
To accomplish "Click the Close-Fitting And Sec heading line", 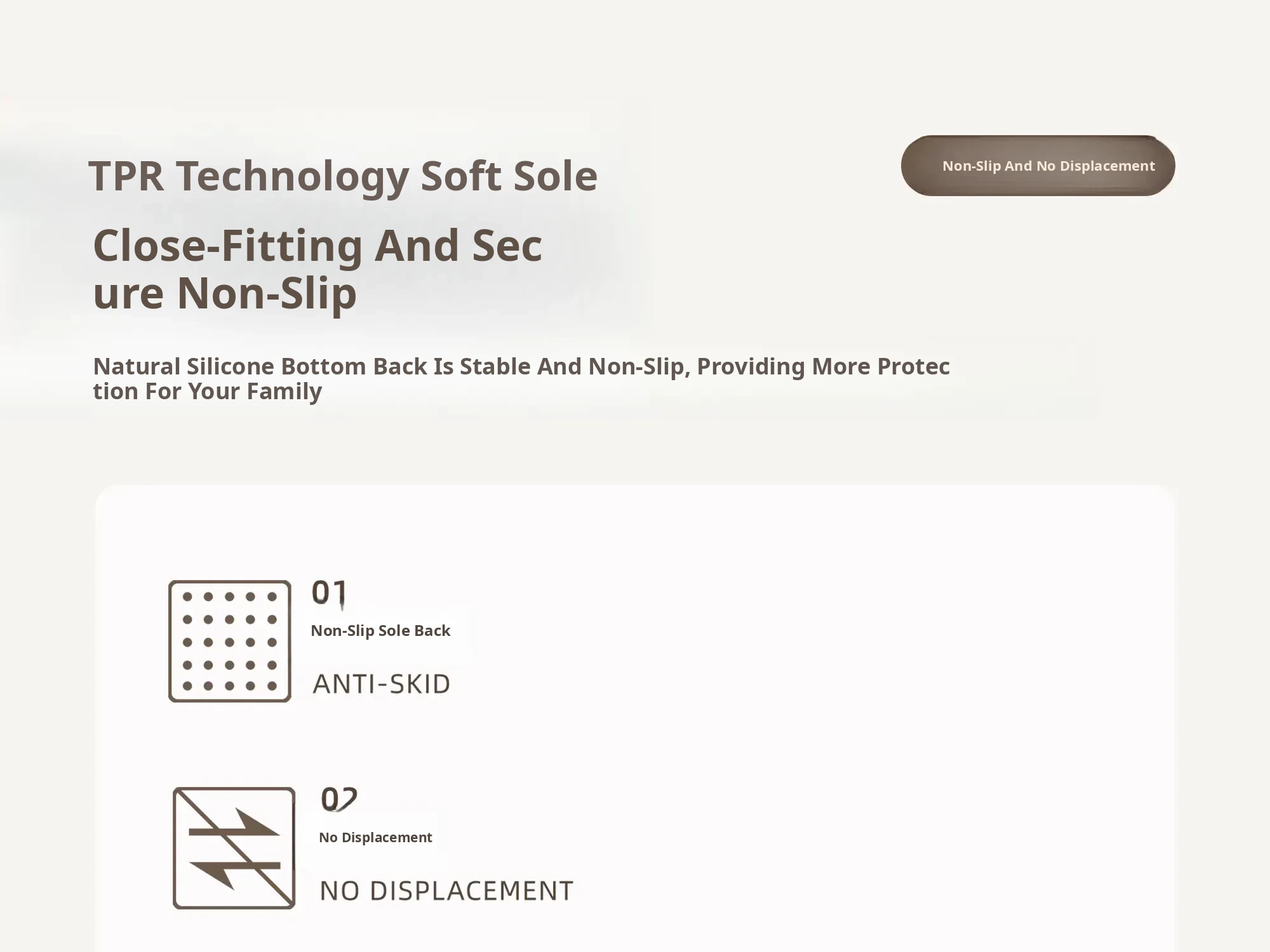I will click(x=317, y=246).
